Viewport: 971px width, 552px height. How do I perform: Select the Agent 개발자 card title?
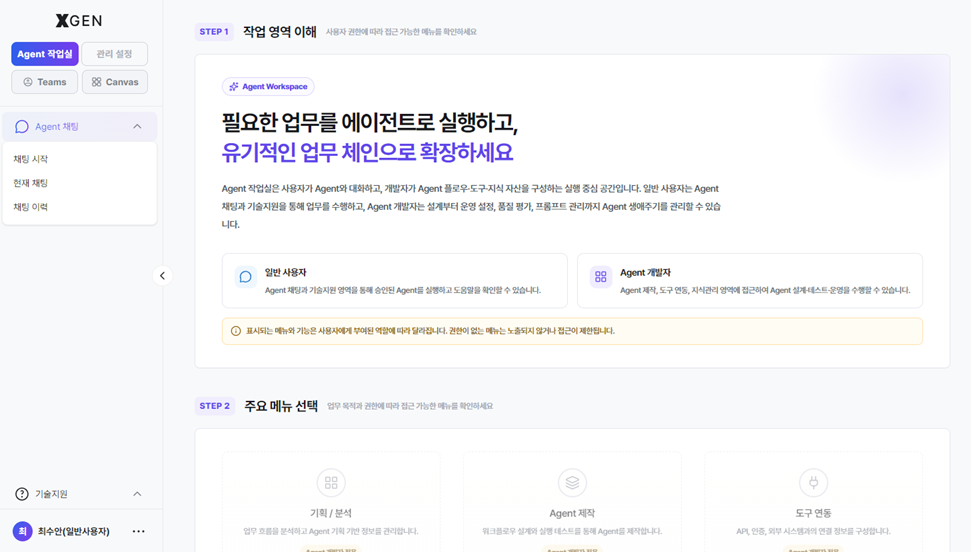pyautogui.click(x=645, y=273)
